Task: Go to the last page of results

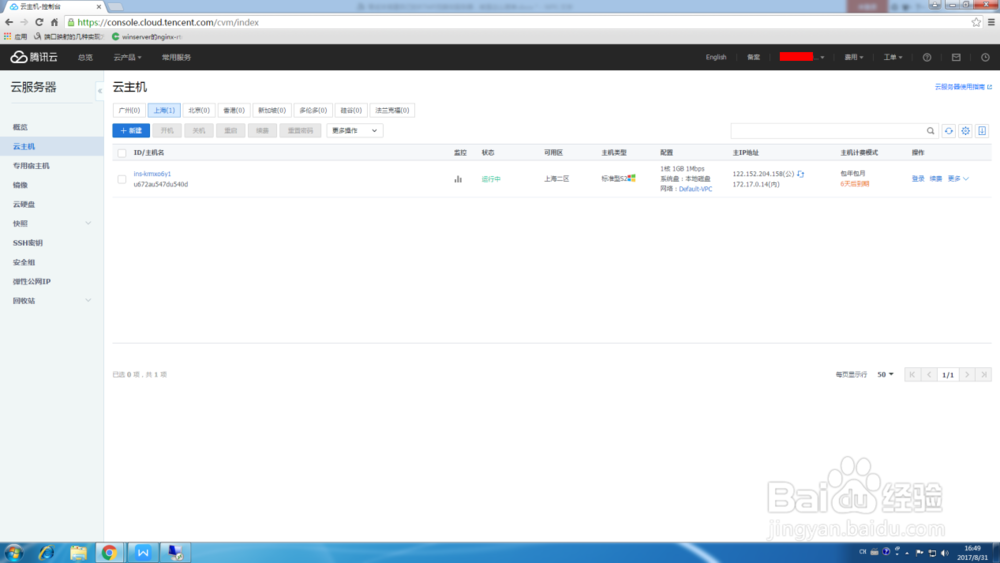Action: [984, 374]
